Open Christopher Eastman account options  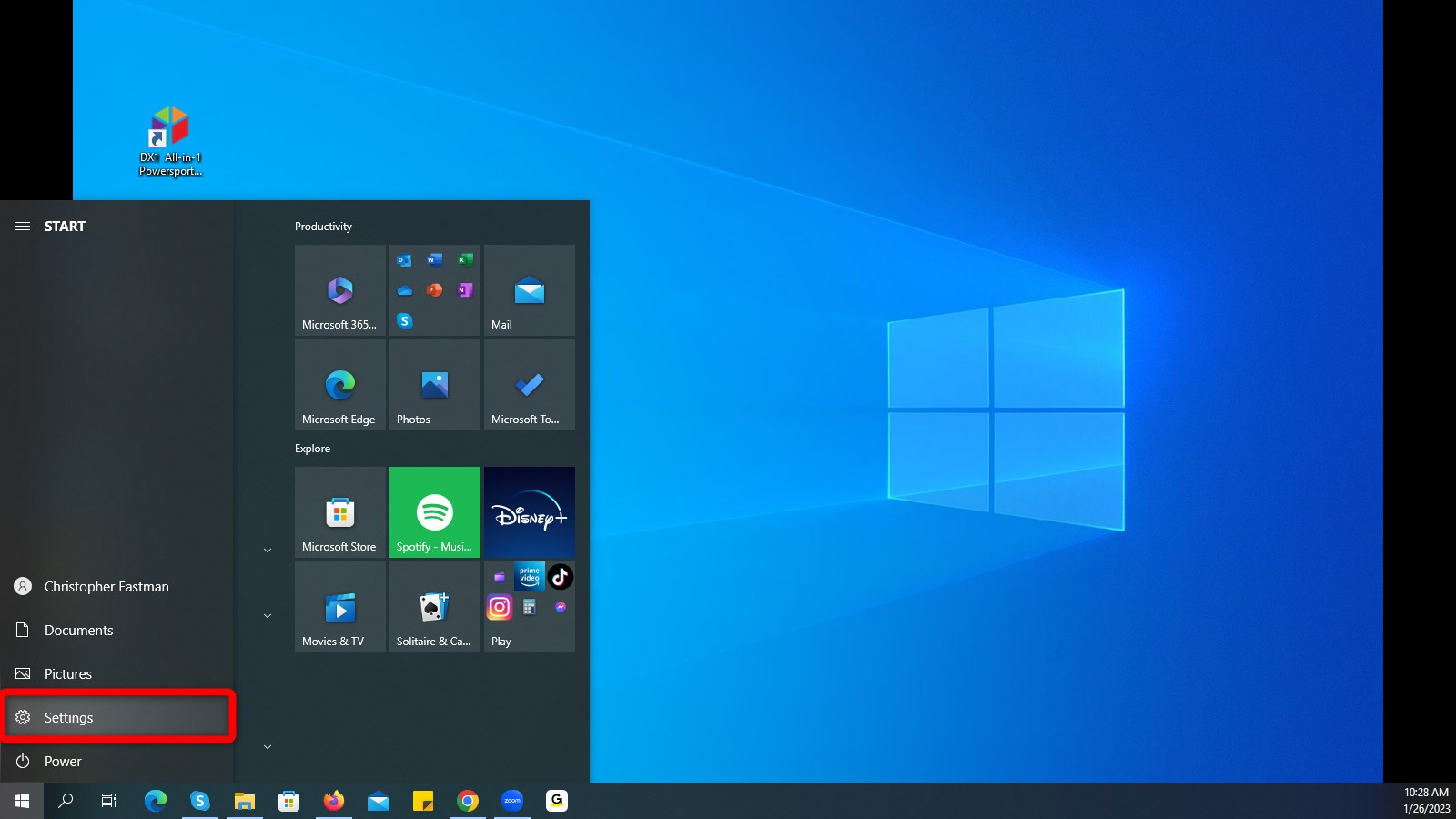click(116, 587)
